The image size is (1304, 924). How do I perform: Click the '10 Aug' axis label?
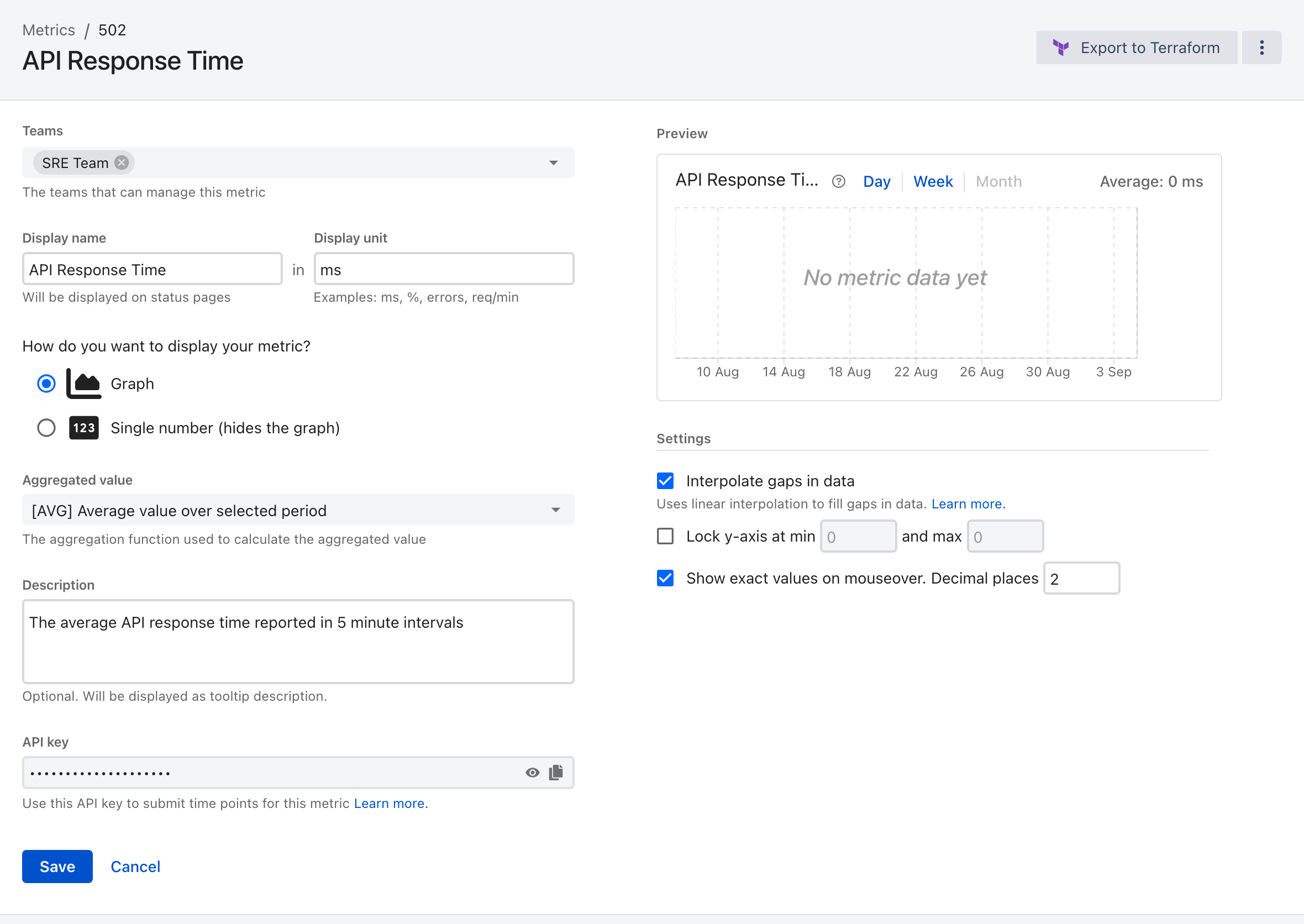pos(717,372)
